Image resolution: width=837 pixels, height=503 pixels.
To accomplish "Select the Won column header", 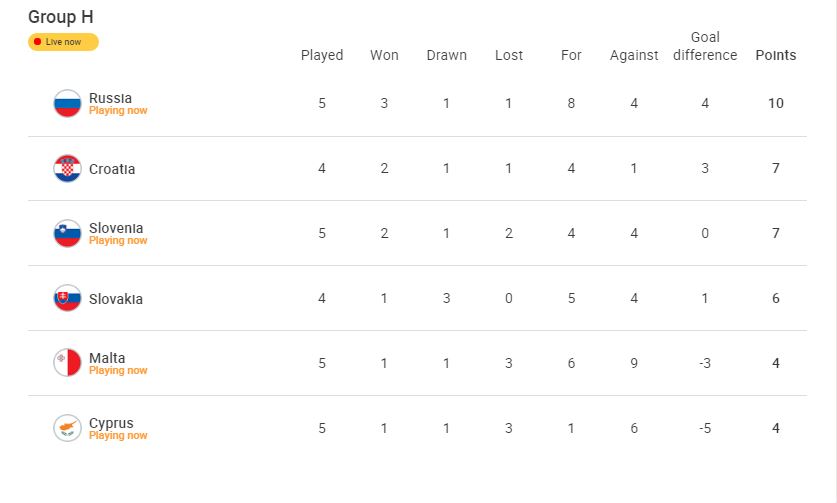I will coord(384,55).
